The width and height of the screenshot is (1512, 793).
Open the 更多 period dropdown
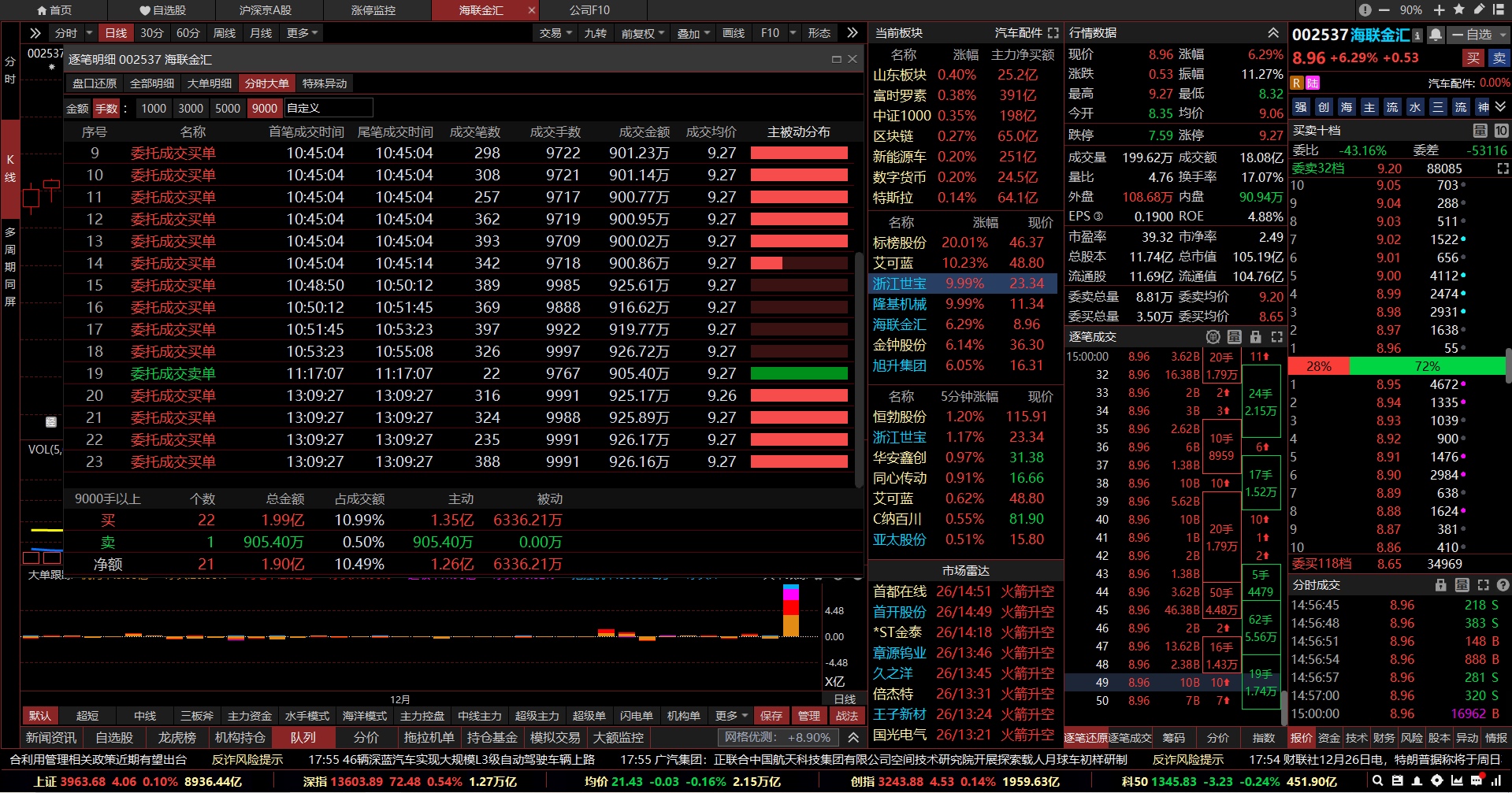(302, 33)
